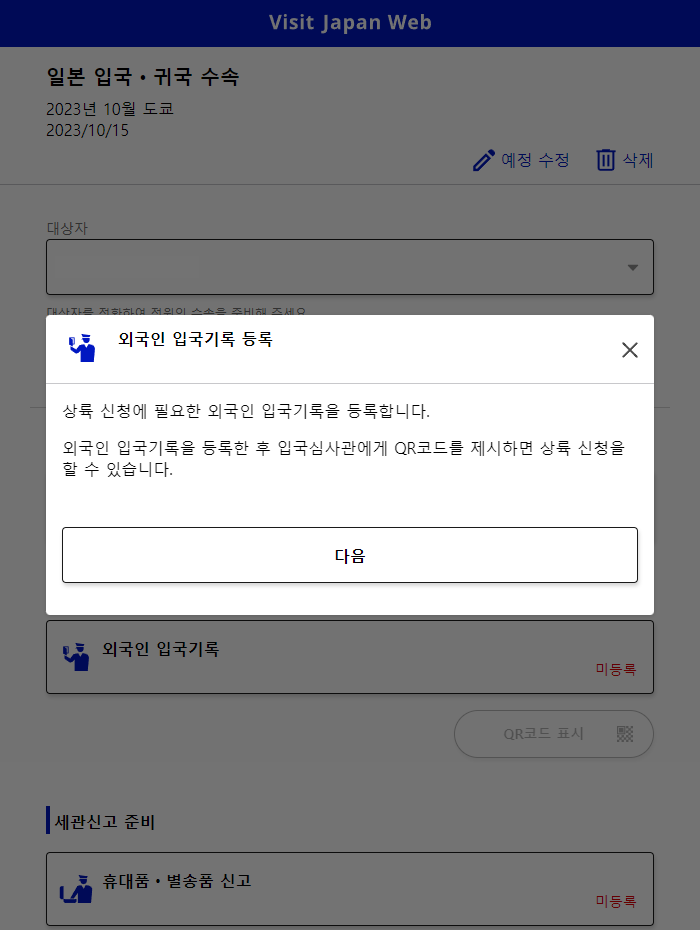Viewport: 700px width, 930px height.
Task: Click the pencil icon for 예정 수정
Action: [x=483, y=160]
